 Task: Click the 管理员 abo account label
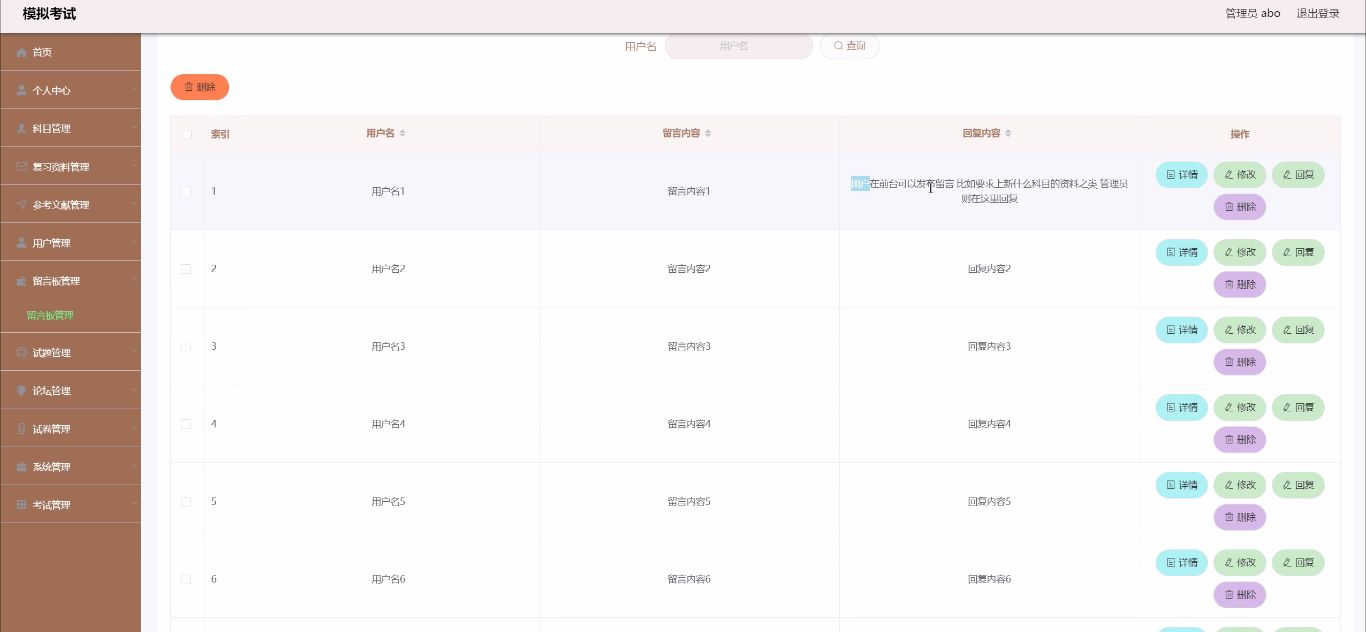pos(1252,14)
